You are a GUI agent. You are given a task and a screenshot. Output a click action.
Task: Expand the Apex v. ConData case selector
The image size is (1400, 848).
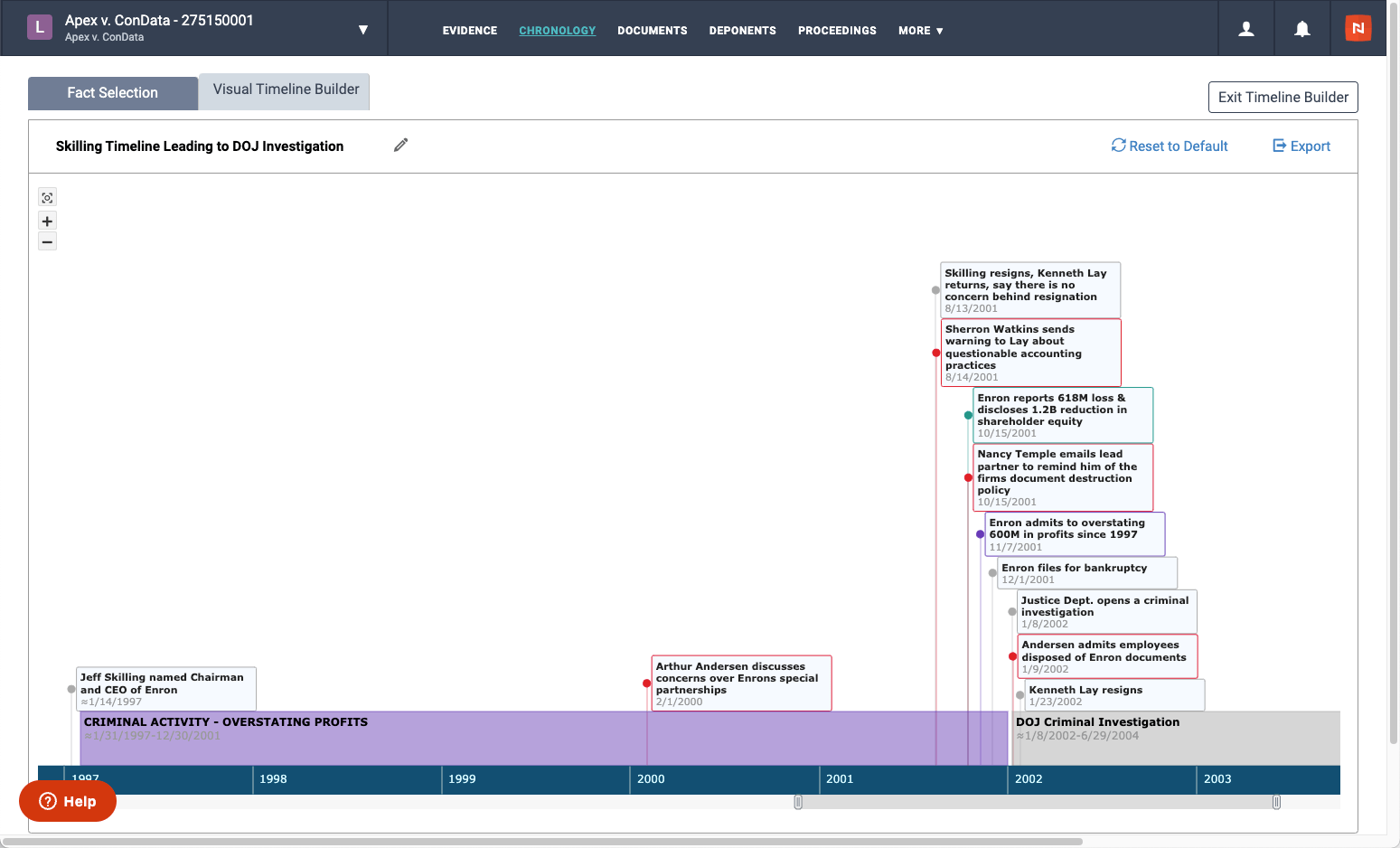363,28
